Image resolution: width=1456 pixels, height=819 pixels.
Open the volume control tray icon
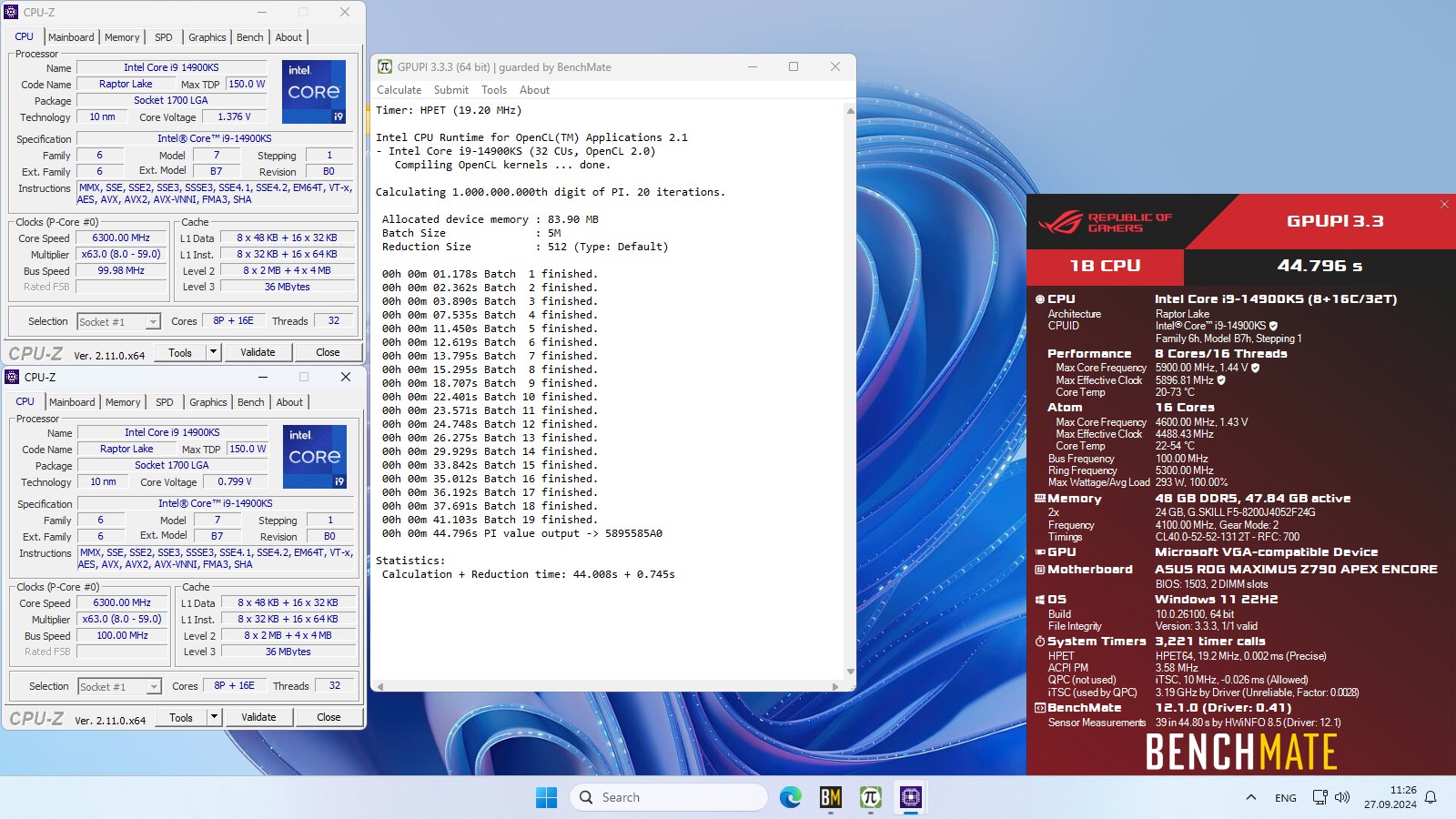pos(1342,797)
